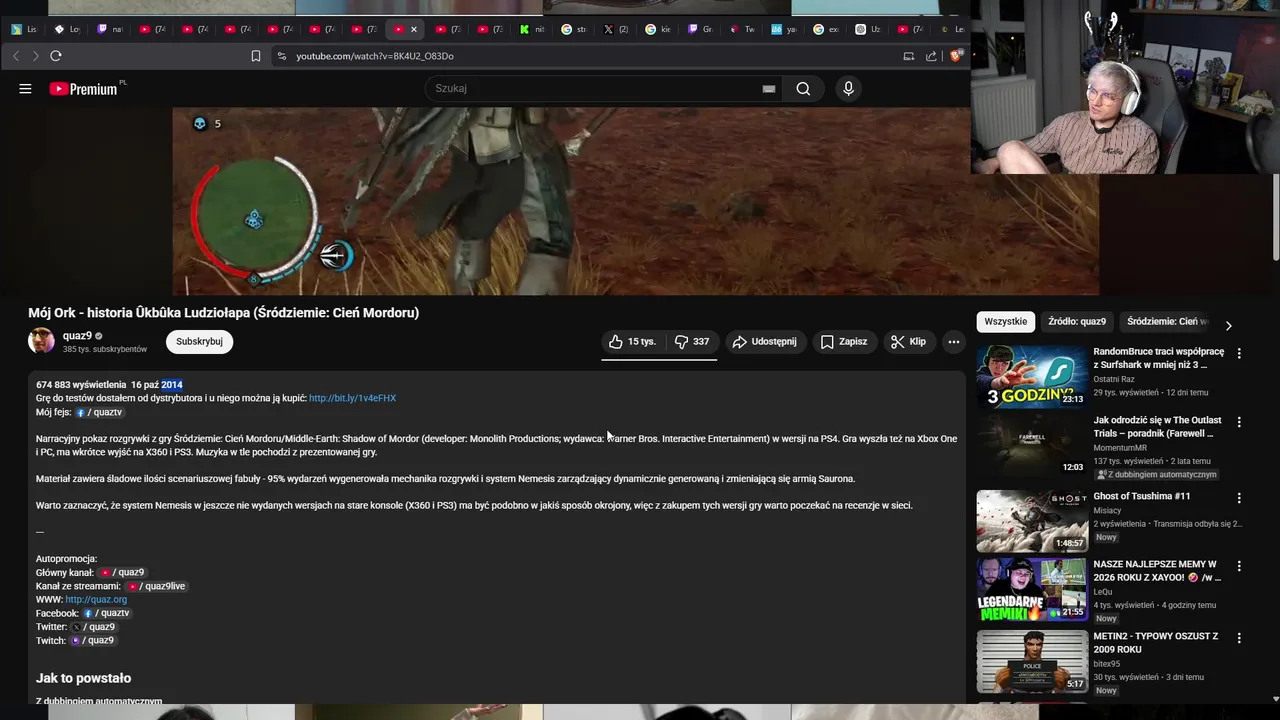The height and width of the screenshot is (720, 1280).
Task: Like the video with thumbs up 15 tys.
Action: [631, 342]
